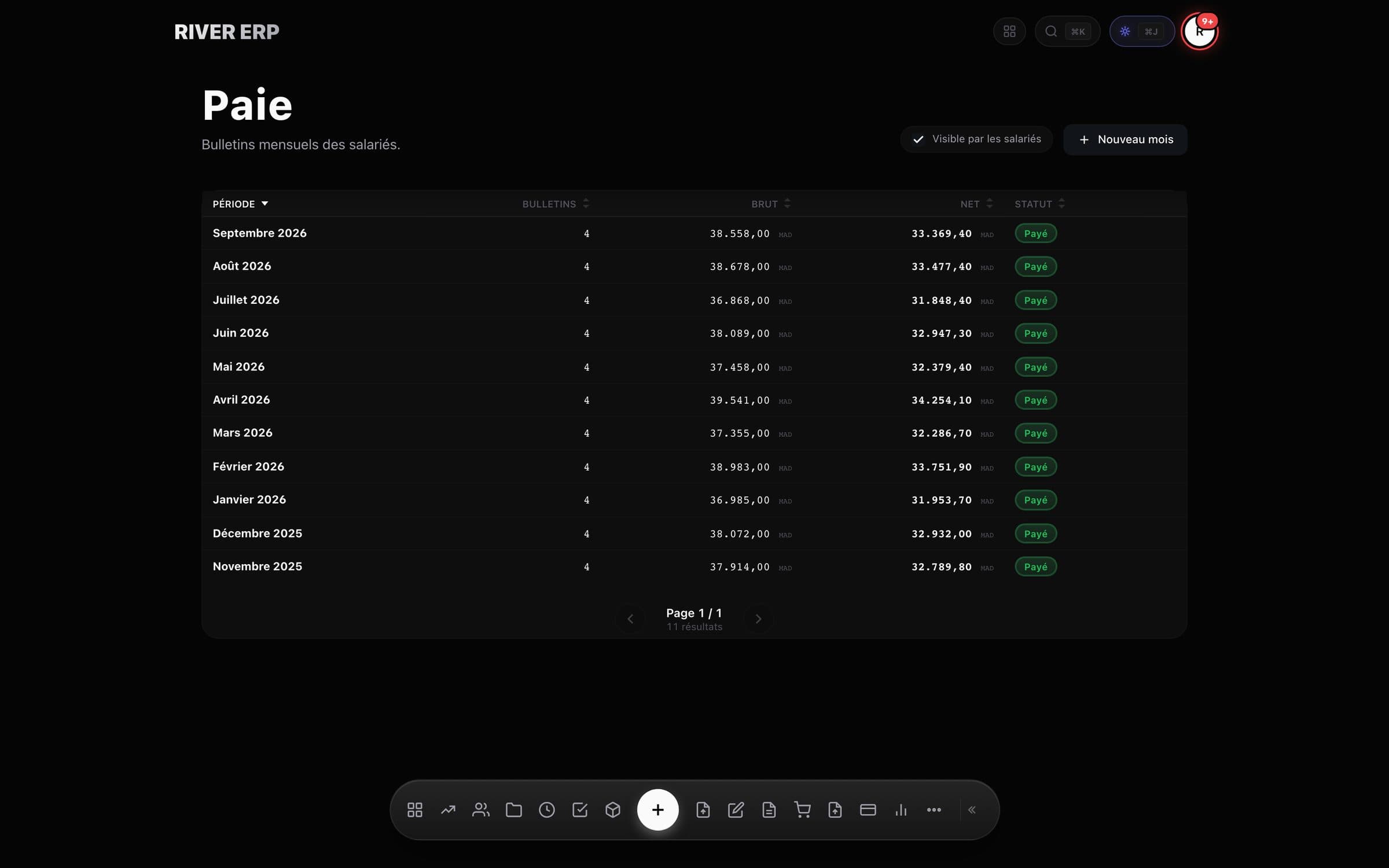Open the bar chart icon in dock
Screen dimensions: 1389x868
pyautogui.click(x=901, y=810)
